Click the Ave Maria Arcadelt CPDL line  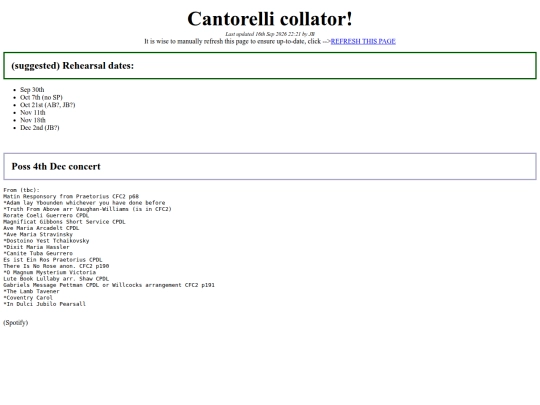click(41, 228)
